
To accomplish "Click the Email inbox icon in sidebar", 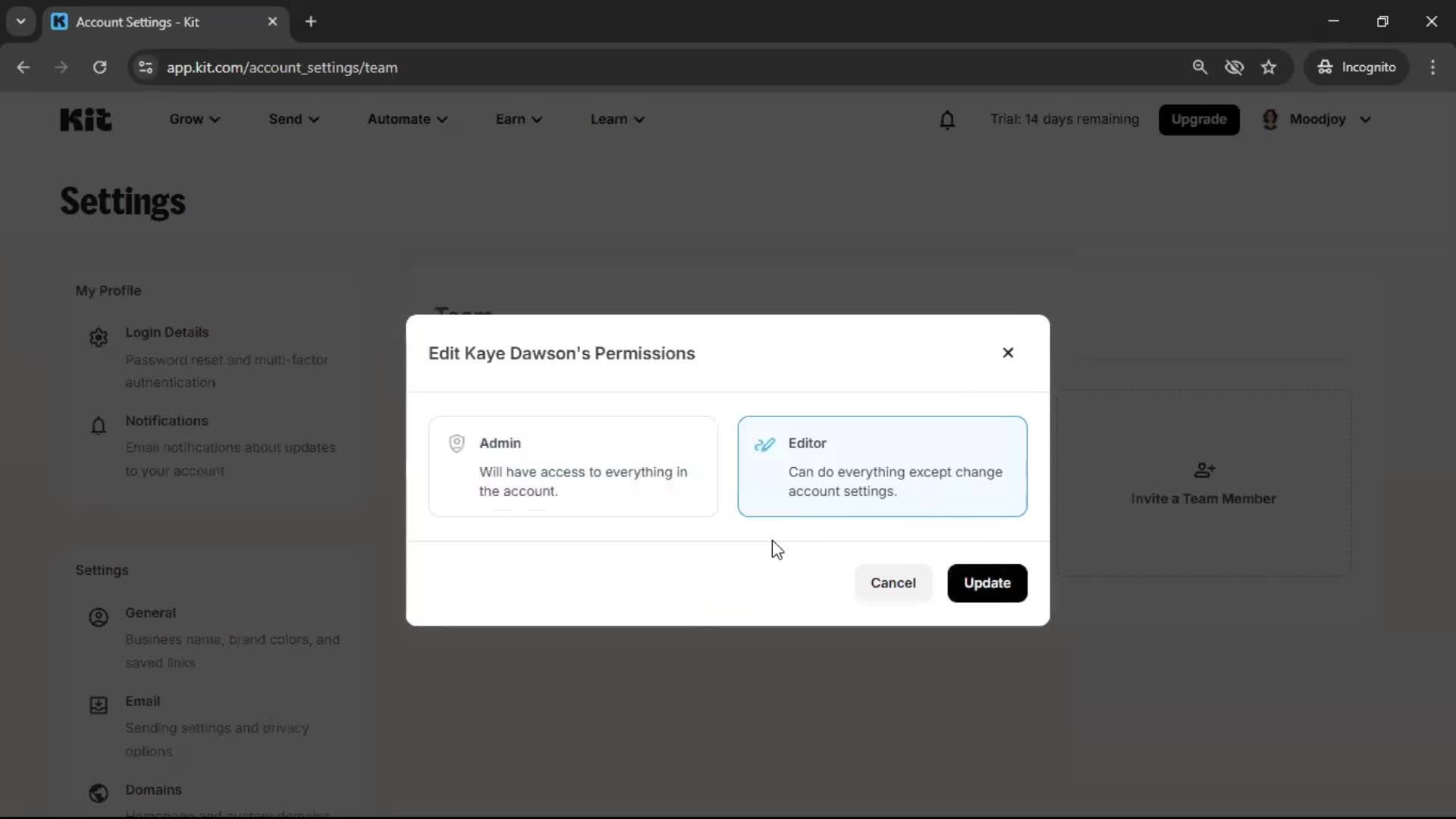I will coord(98,705).
